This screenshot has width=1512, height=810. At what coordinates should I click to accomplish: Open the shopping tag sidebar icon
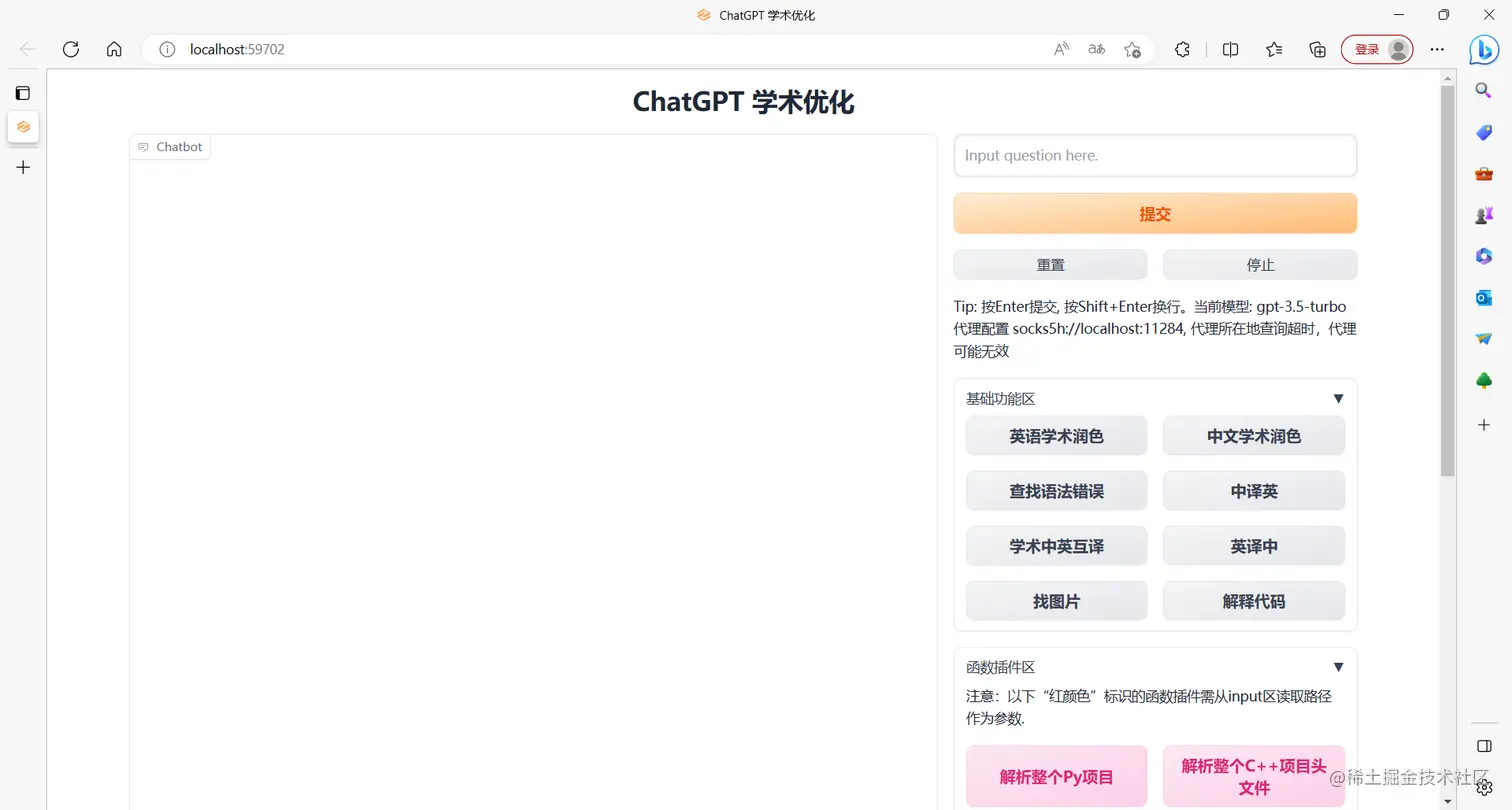tap(1484, 132)
